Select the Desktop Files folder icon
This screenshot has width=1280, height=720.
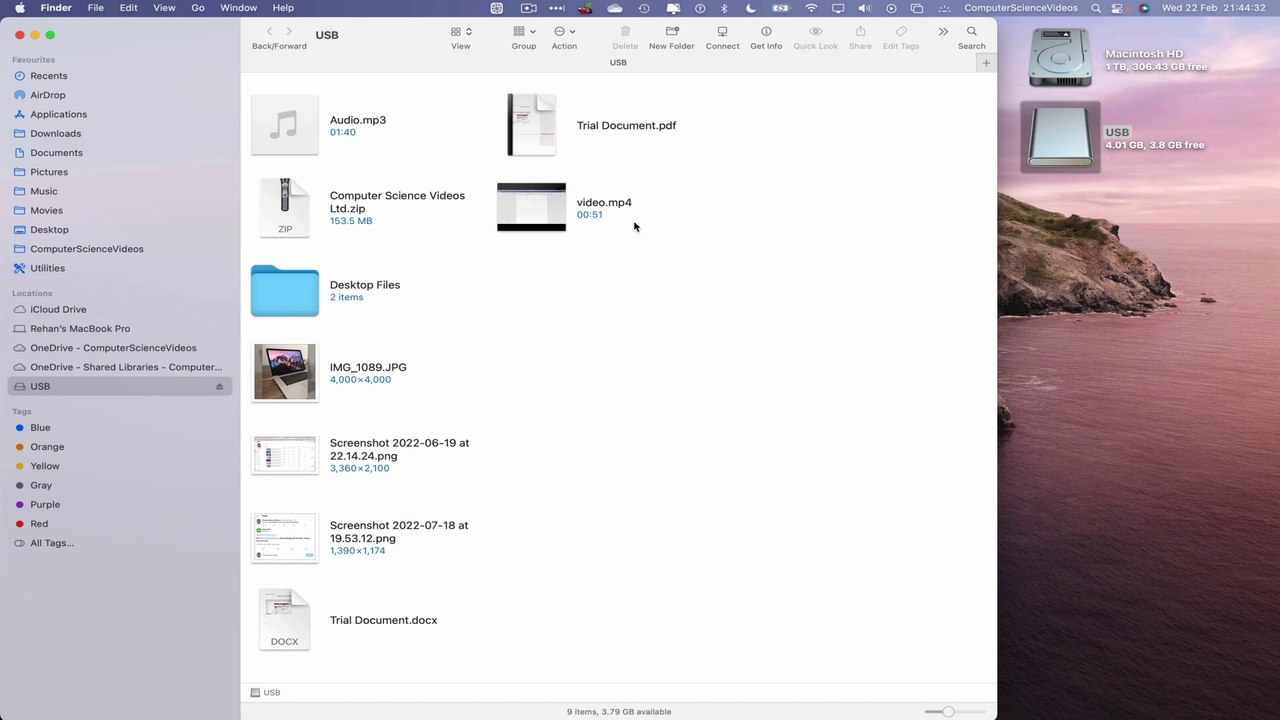[x=285, y=291]
